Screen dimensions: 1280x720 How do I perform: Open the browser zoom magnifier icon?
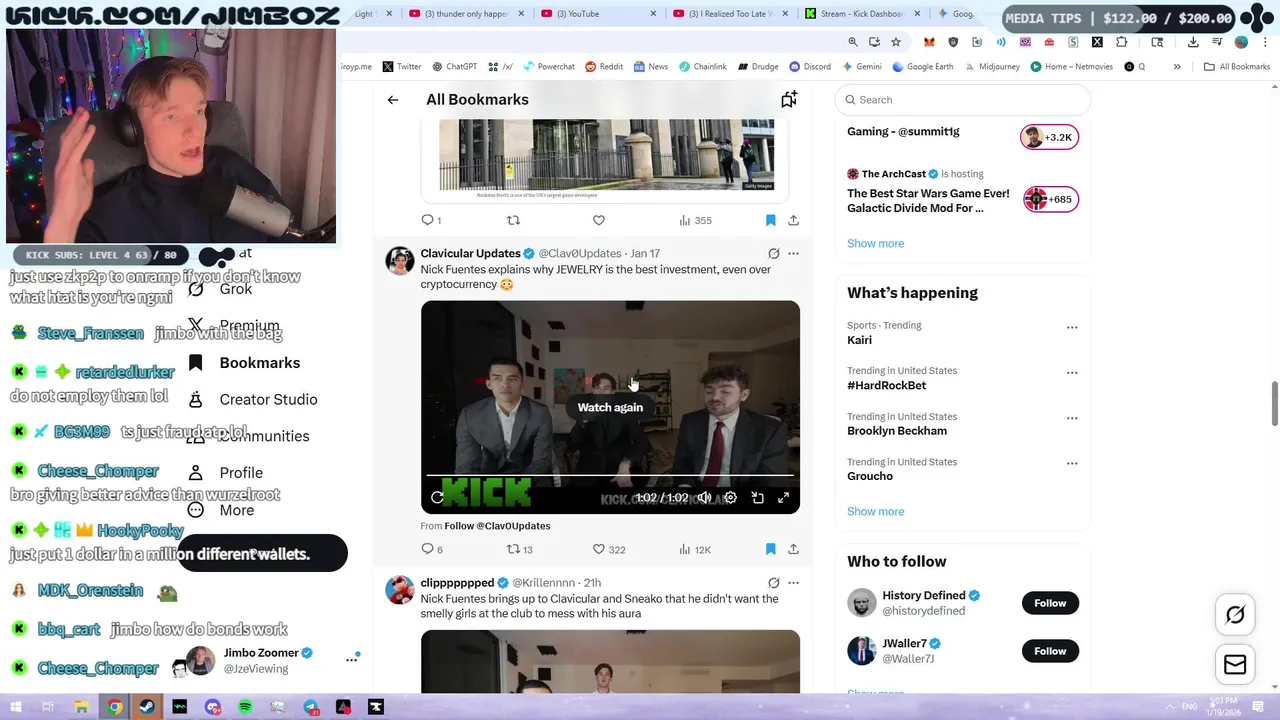[x=853, y=42]
